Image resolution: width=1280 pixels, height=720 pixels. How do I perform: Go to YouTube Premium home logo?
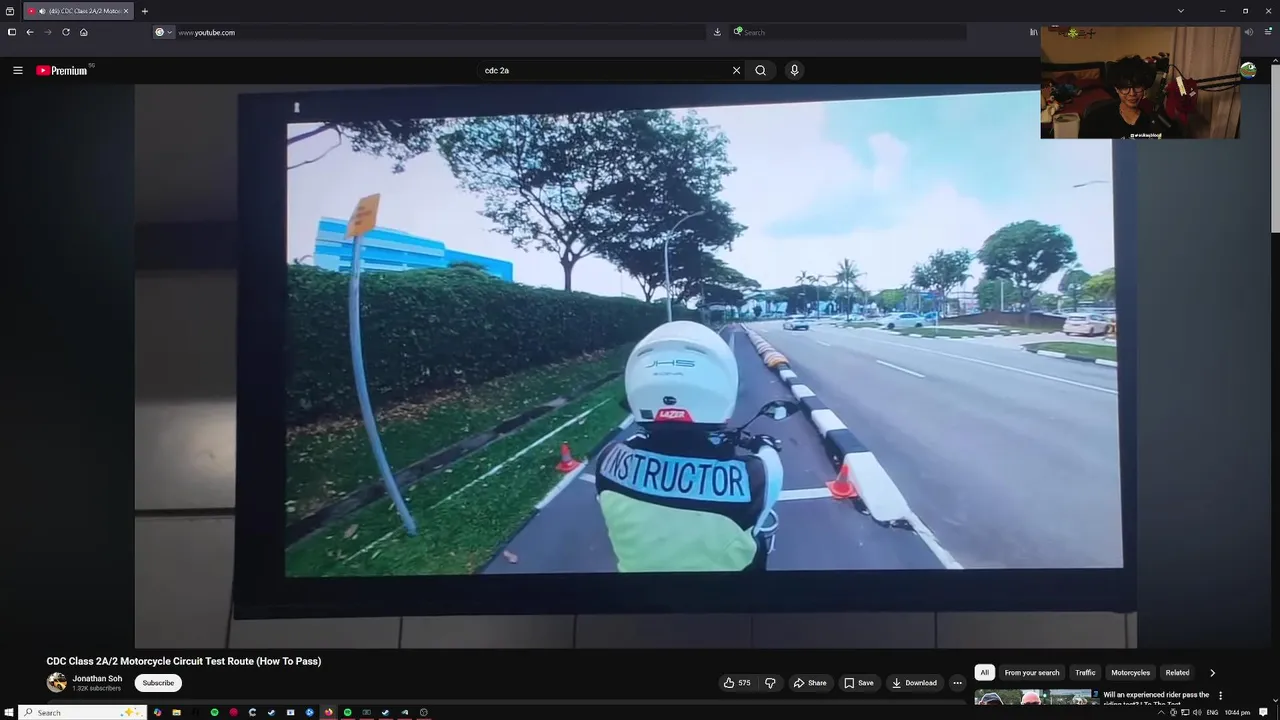click(x=62, y=70)
